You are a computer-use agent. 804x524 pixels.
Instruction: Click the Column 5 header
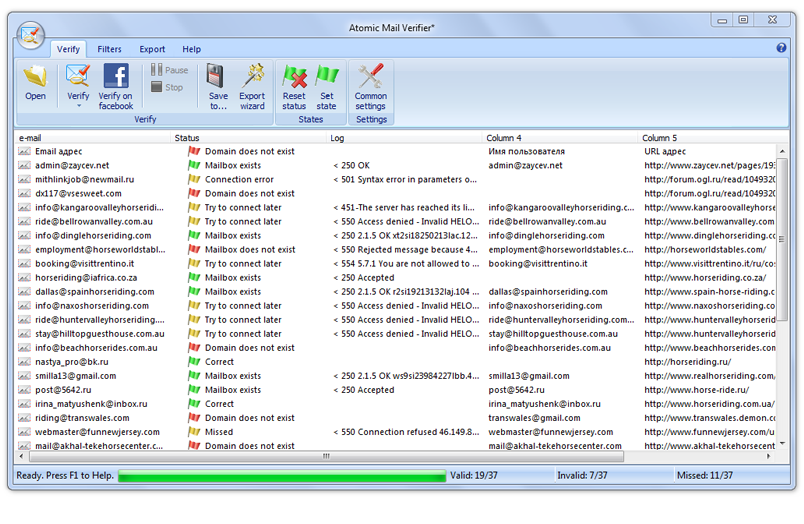pyautogui.click(x=713, y=138)
